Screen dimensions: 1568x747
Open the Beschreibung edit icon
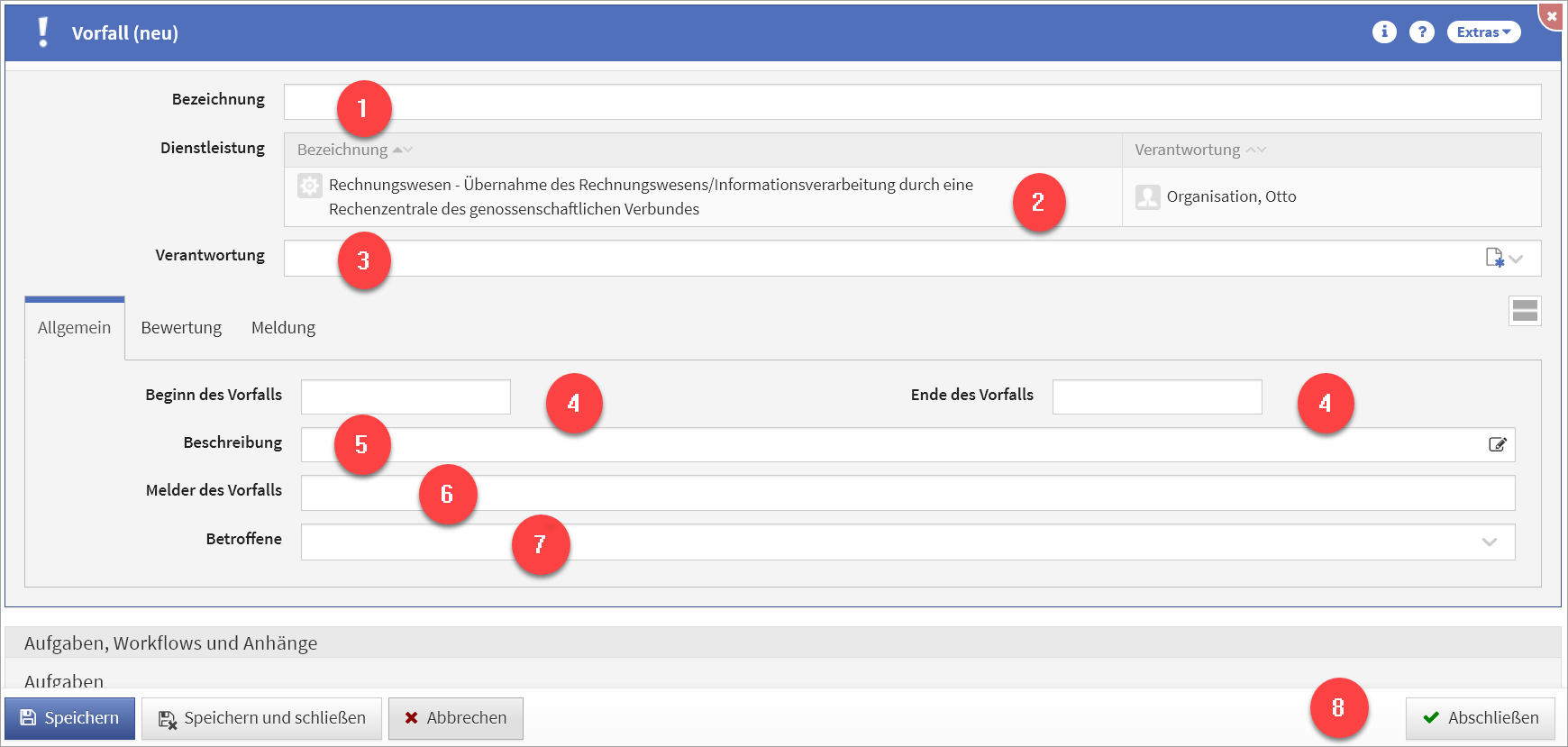click(x=1497, y=444)
